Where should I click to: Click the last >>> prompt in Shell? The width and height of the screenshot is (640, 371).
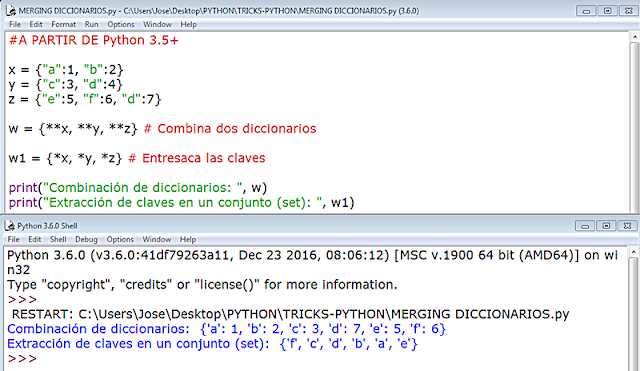(22, 359)
